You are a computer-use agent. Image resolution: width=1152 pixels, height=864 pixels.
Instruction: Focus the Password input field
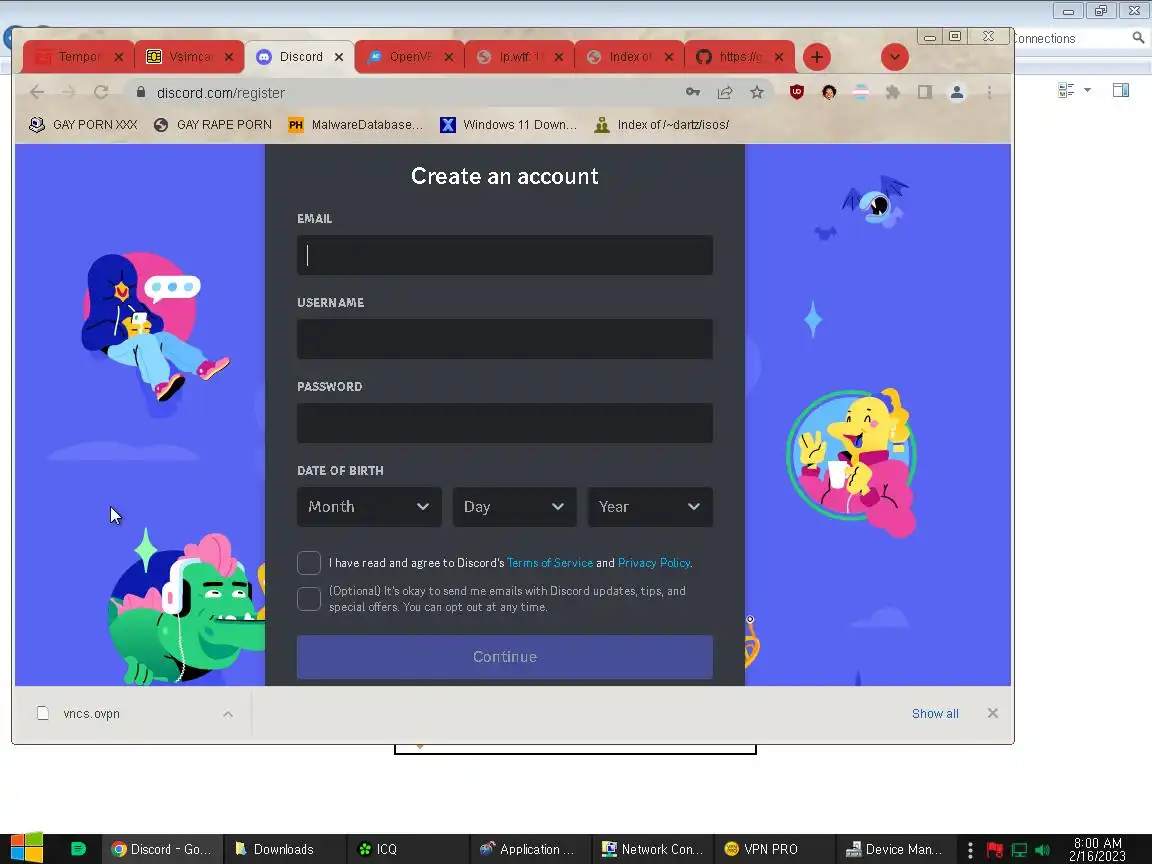tap(505, 422)
